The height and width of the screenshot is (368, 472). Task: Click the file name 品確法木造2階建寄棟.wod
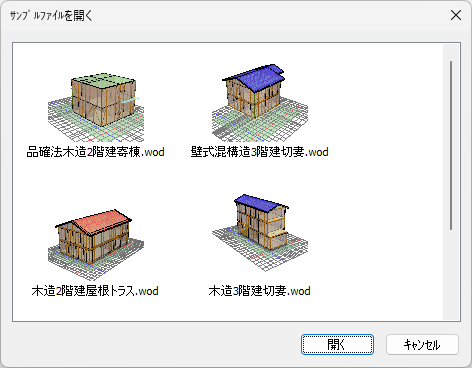pos(95,152)
